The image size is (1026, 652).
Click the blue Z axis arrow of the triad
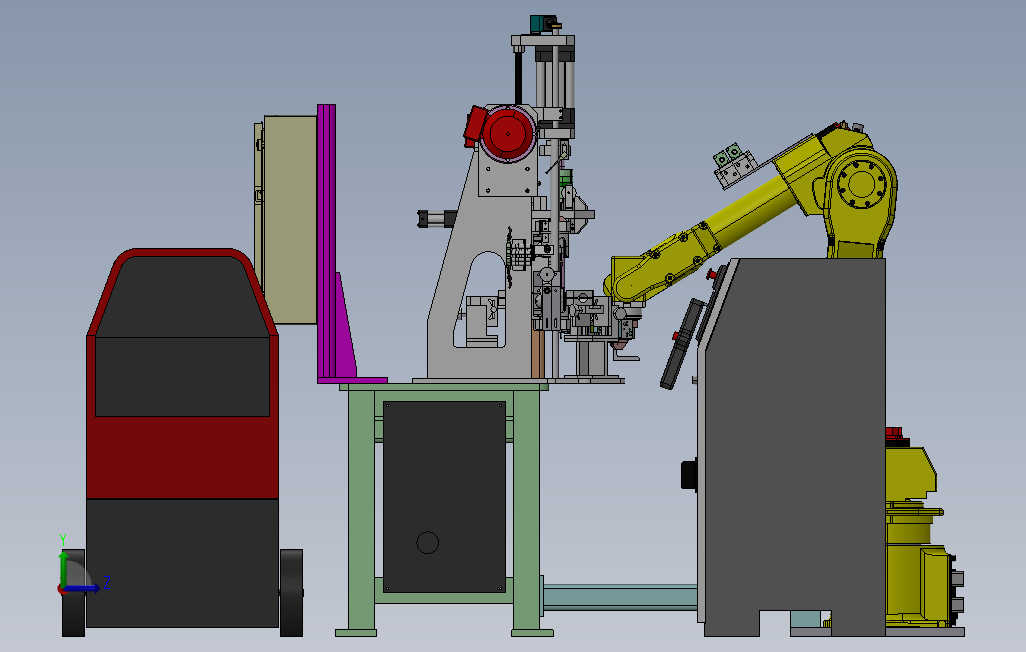pyautogui.click(x=84, y=589)
